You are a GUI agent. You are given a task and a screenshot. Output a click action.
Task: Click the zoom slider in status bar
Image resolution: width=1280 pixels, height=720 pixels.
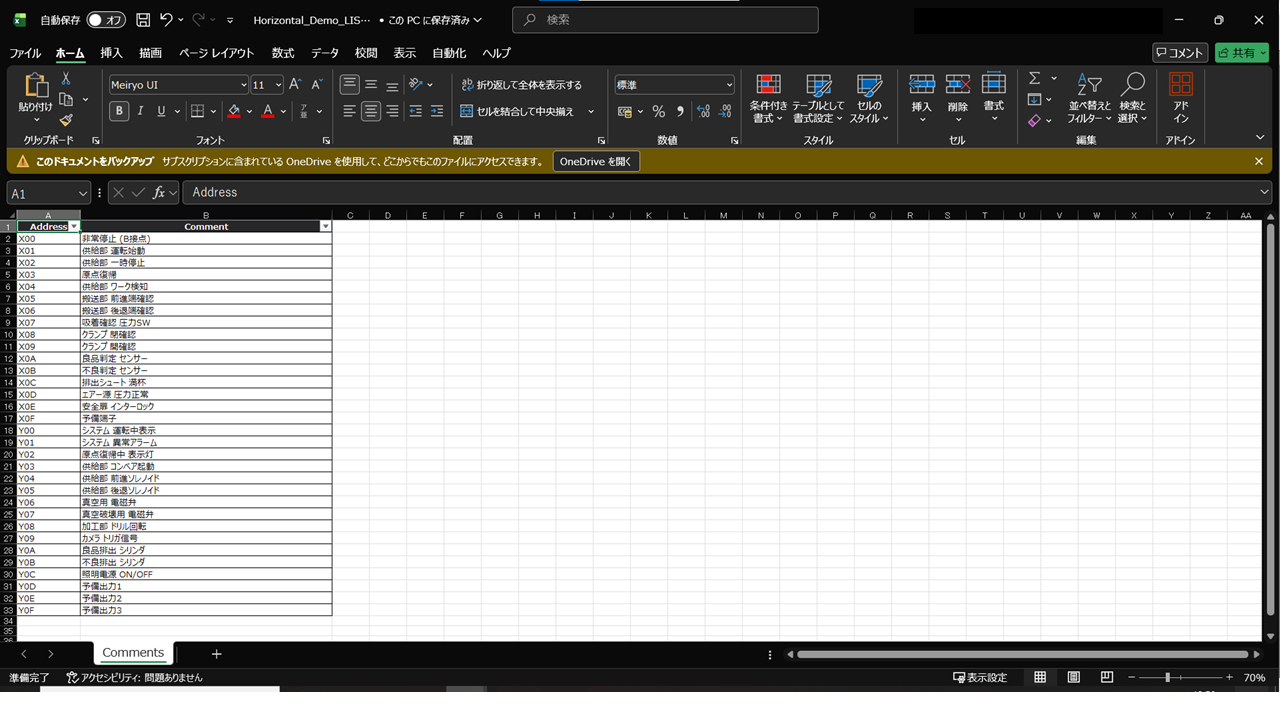tap(1167, 677)
